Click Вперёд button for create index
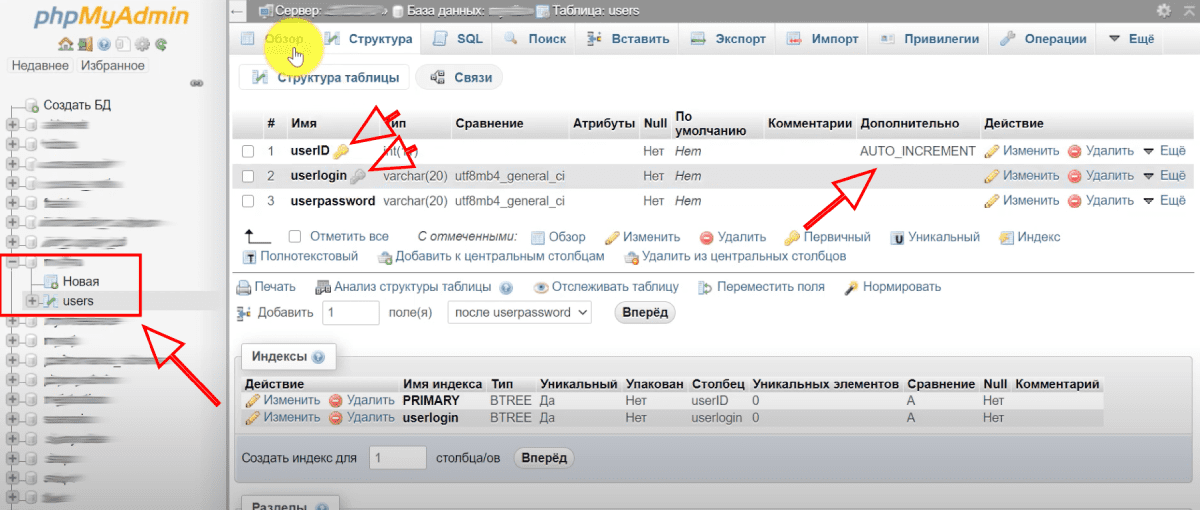Viewport: 1200px width, 510px height. pyautogui.click(x=544, y=458)
